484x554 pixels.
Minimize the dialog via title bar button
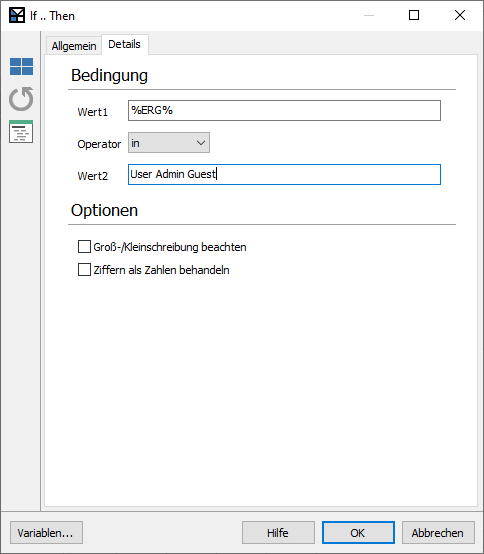point(369,15)
